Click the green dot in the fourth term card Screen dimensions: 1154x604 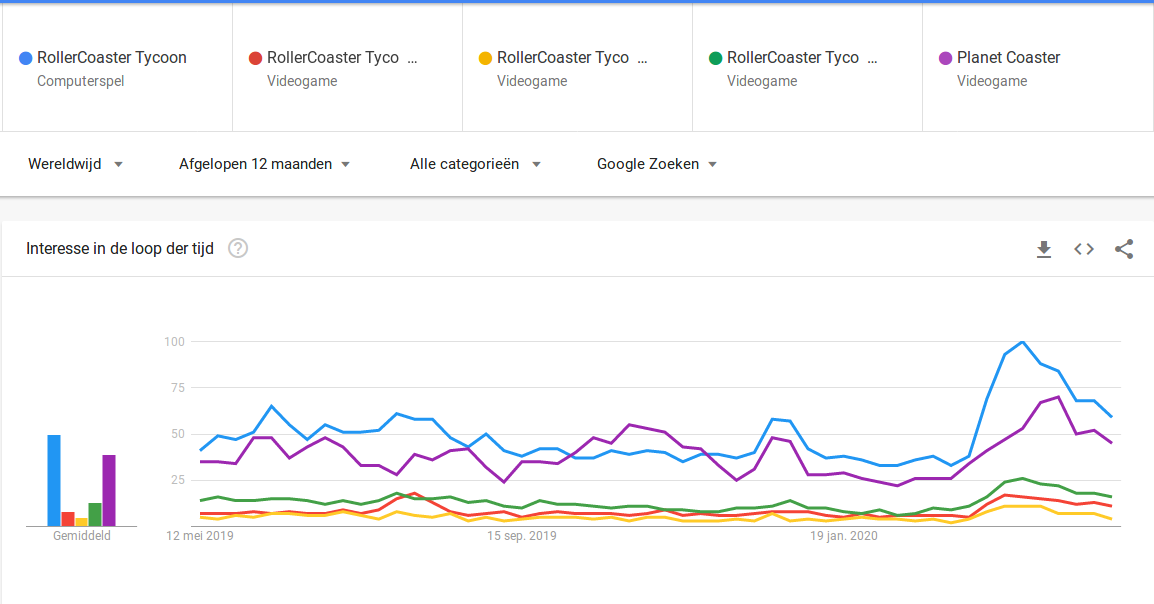[715, 58]
